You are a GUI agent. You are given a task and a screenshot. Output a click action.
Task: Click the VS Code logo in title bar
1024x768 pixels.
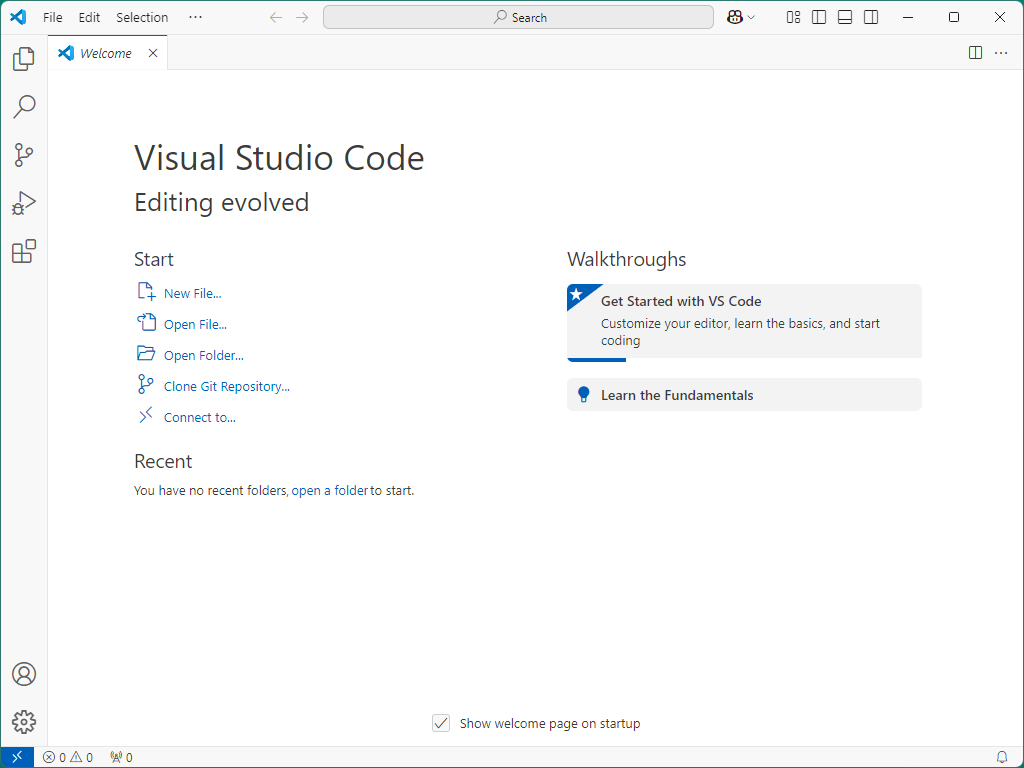tap(18, 17)
